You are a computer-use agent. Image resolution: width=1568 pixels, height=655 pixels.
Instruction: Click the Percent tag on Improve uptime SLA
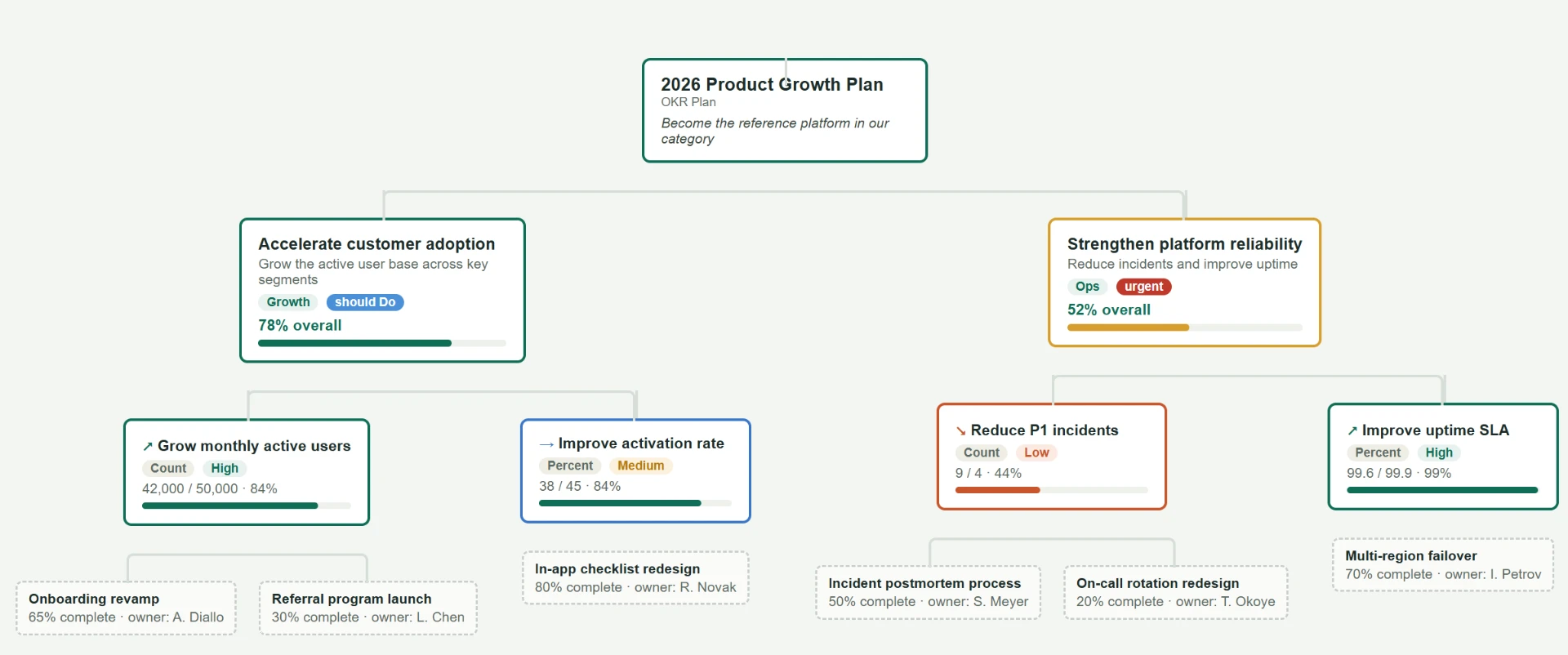pyautogui.click(x=1378, y=453)
